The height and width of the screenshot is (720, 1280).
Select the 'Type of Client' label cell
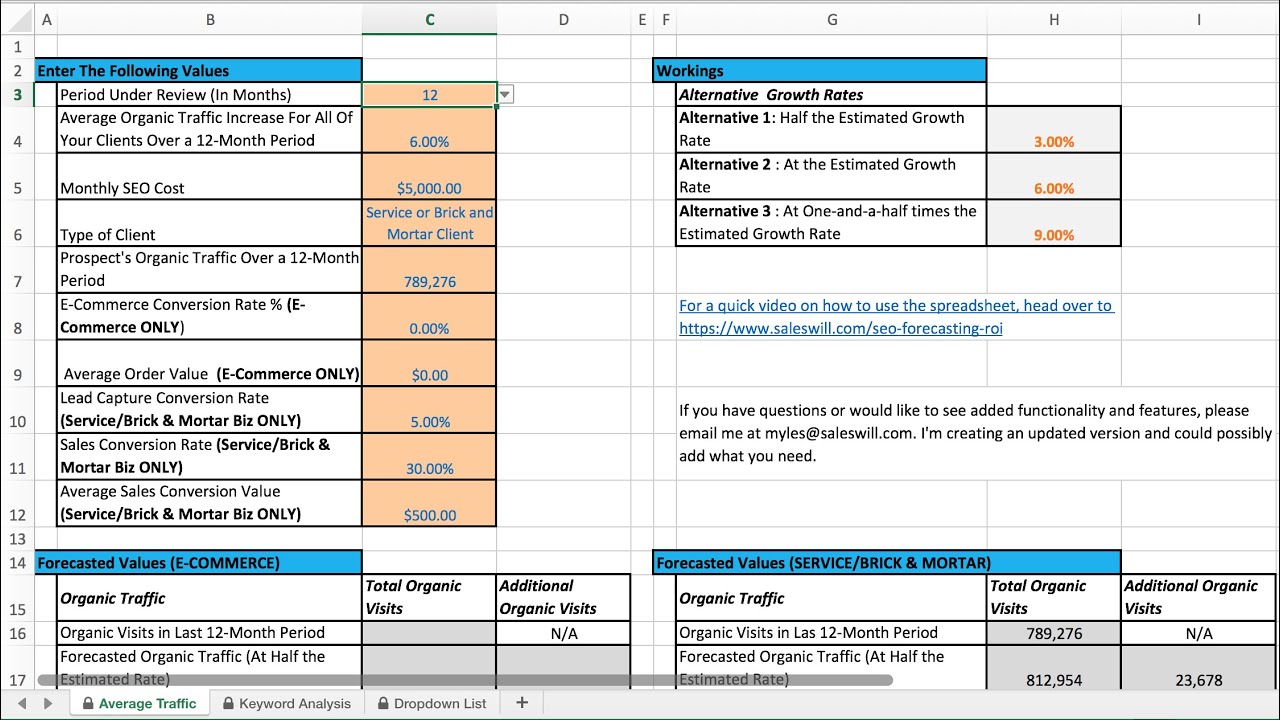(x=210, y=223)
